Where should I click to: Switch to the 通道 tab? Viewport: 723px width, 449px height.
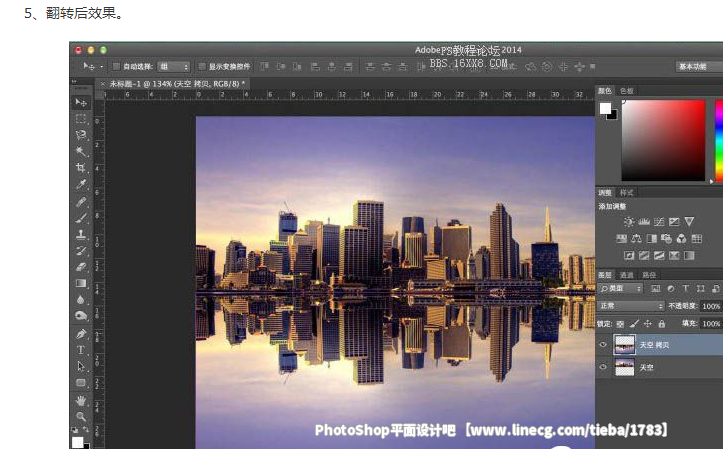tap(627, 275)
